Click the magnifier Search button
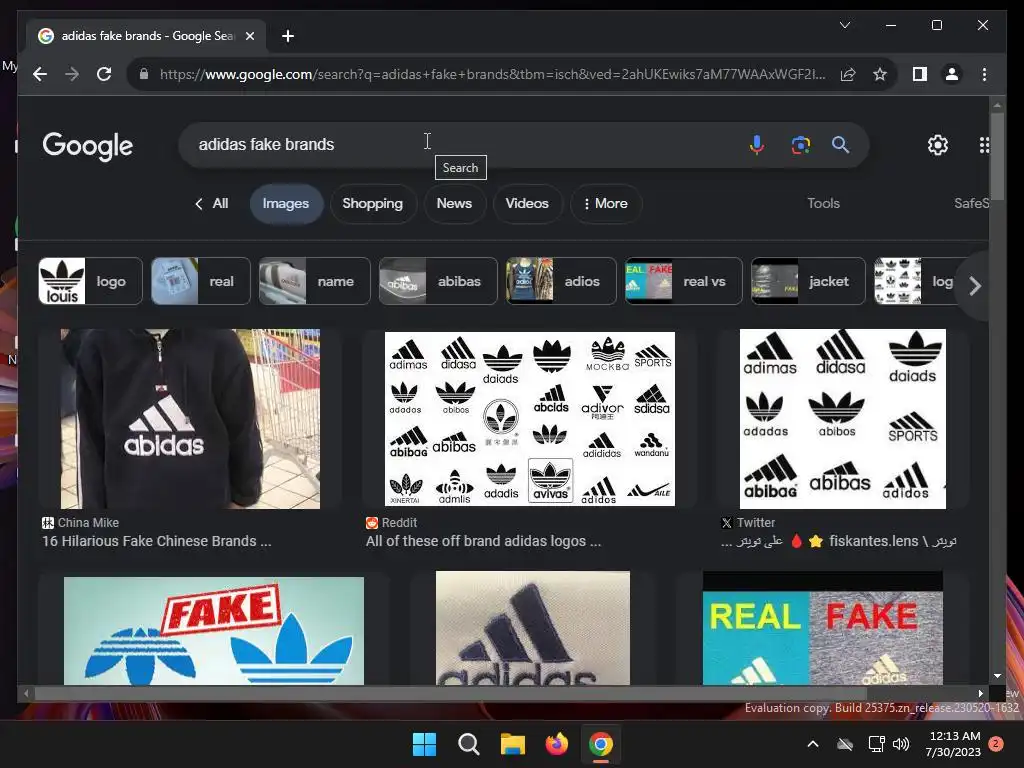 pos(840,144)
